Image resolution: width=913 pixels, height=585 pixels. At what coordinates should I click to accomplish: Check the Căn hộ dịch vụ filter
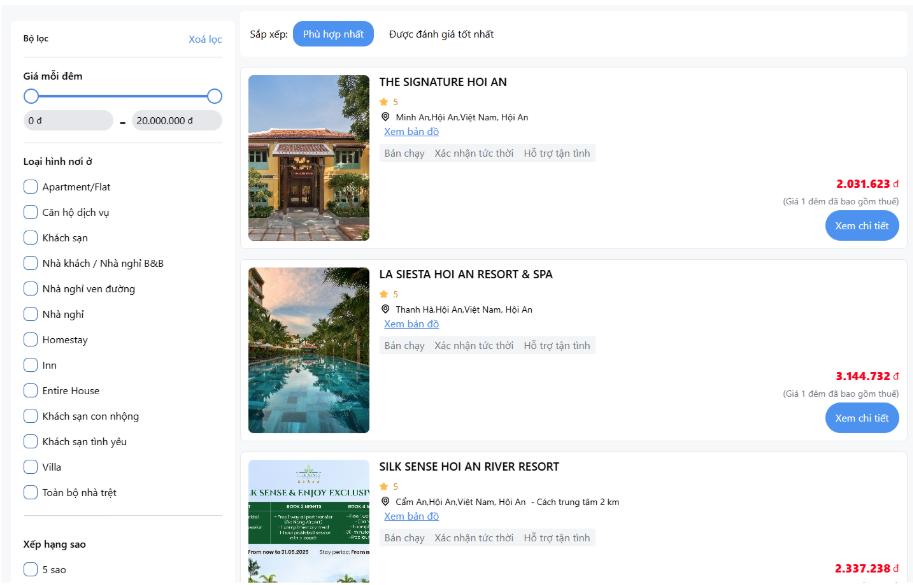point(30,212)
